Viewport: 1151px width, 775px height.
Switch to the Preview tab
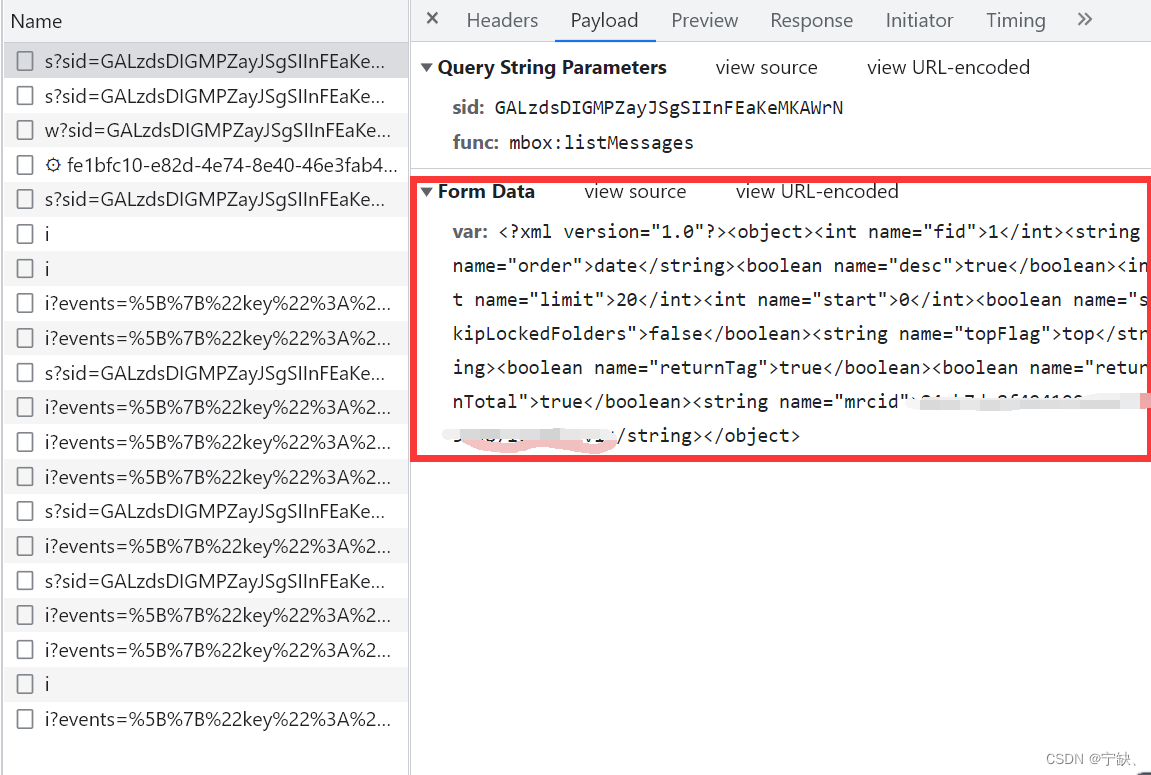tap(704, 20)
